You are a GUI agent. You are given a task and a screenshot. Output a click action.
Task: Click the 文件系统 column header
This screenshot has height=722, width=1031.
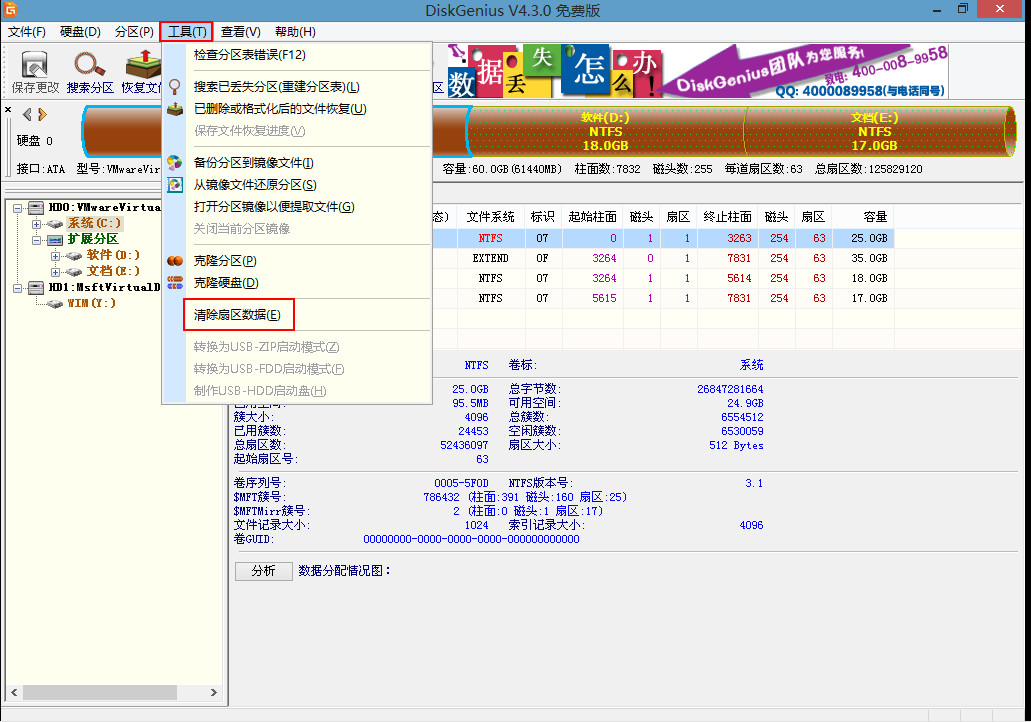point(491,217)
